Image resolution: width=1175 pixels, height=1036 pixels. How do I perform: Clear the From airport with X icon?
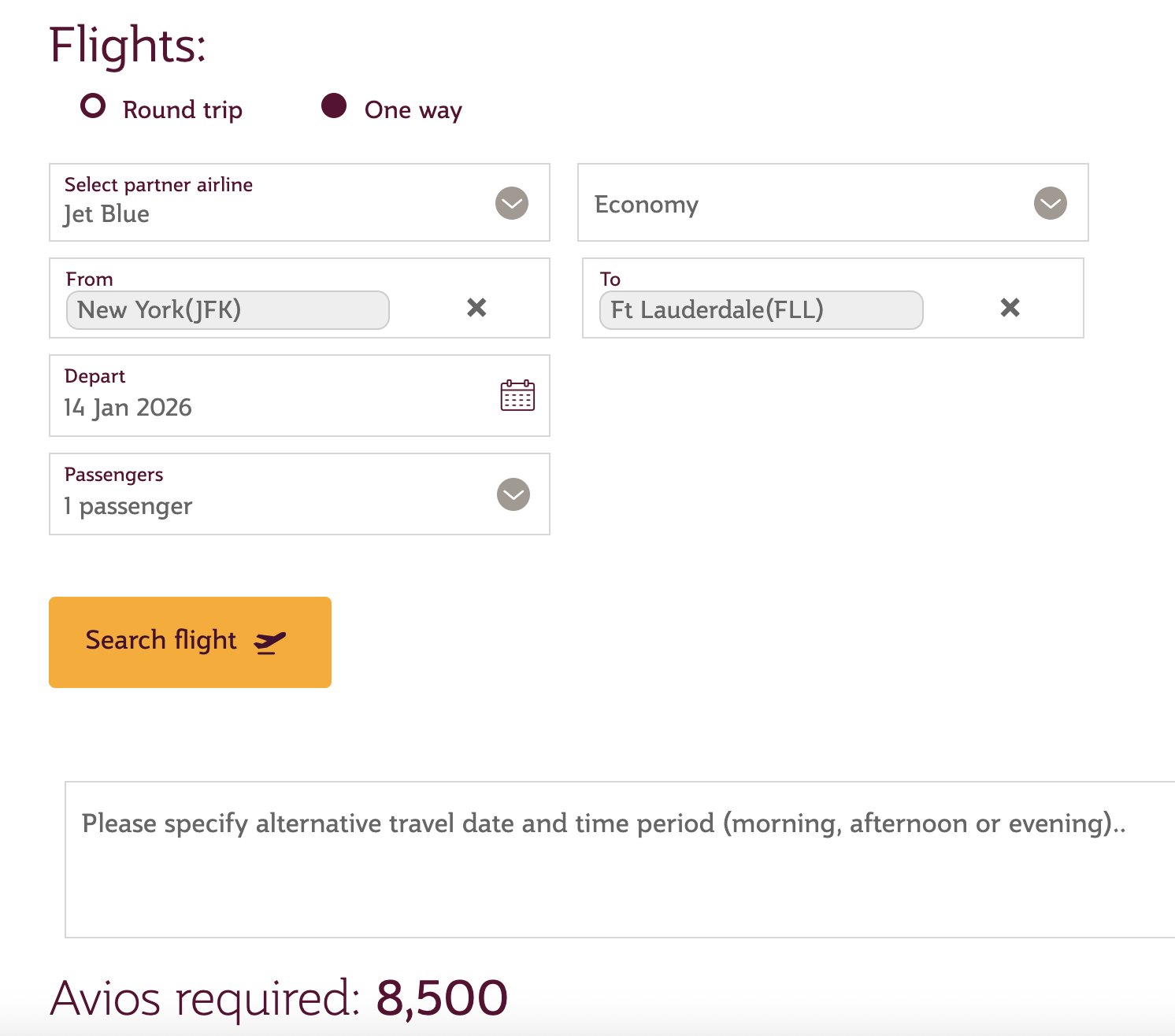[476, 307]
